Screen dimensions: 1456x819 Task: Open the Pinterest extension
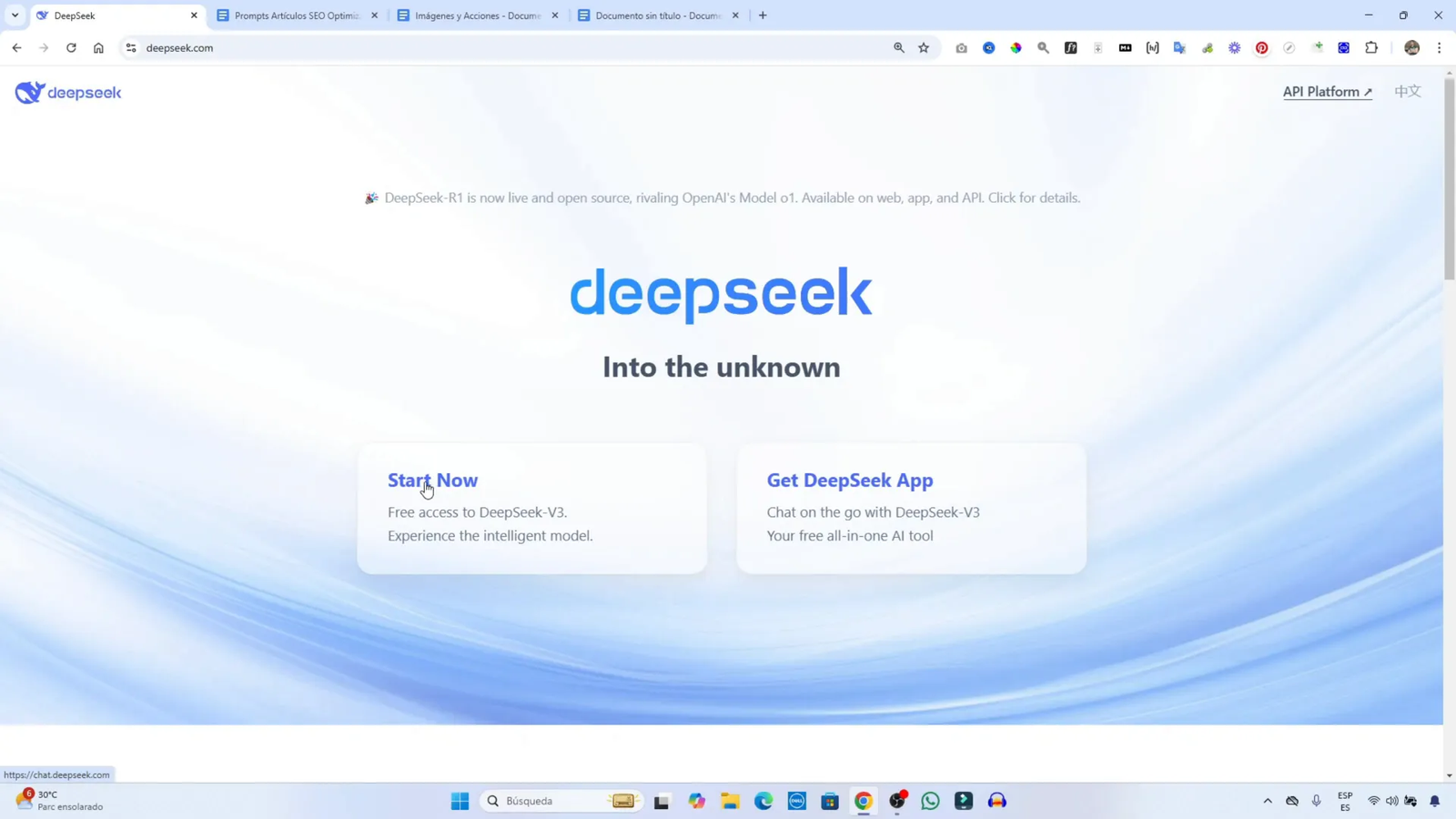coord(1261,47)
